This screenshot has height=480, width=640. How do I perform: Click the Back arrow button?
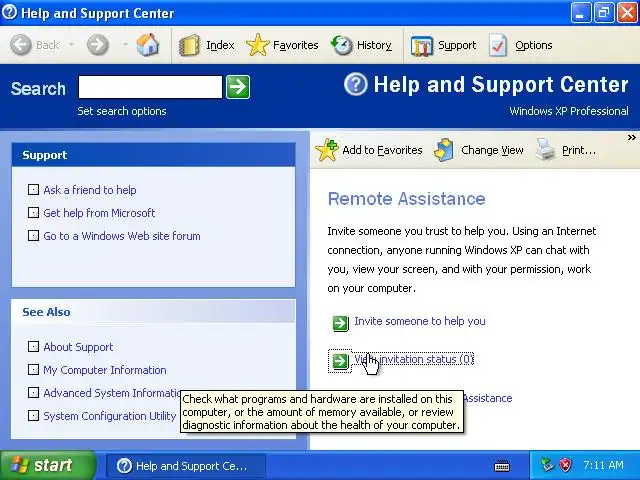coord(20,45)
